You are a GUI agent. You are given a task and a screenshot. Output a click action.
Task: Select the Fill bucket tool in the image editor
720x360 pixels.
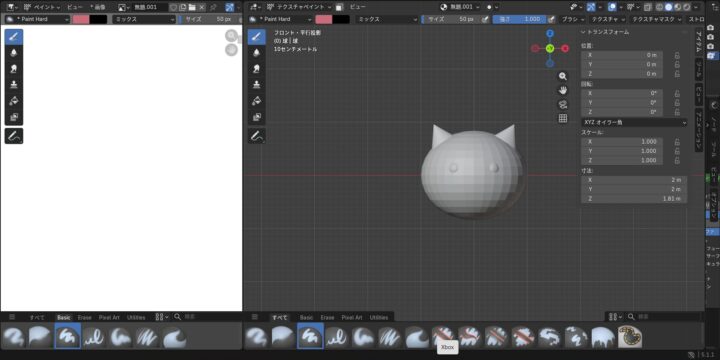[x=14, y=101]
